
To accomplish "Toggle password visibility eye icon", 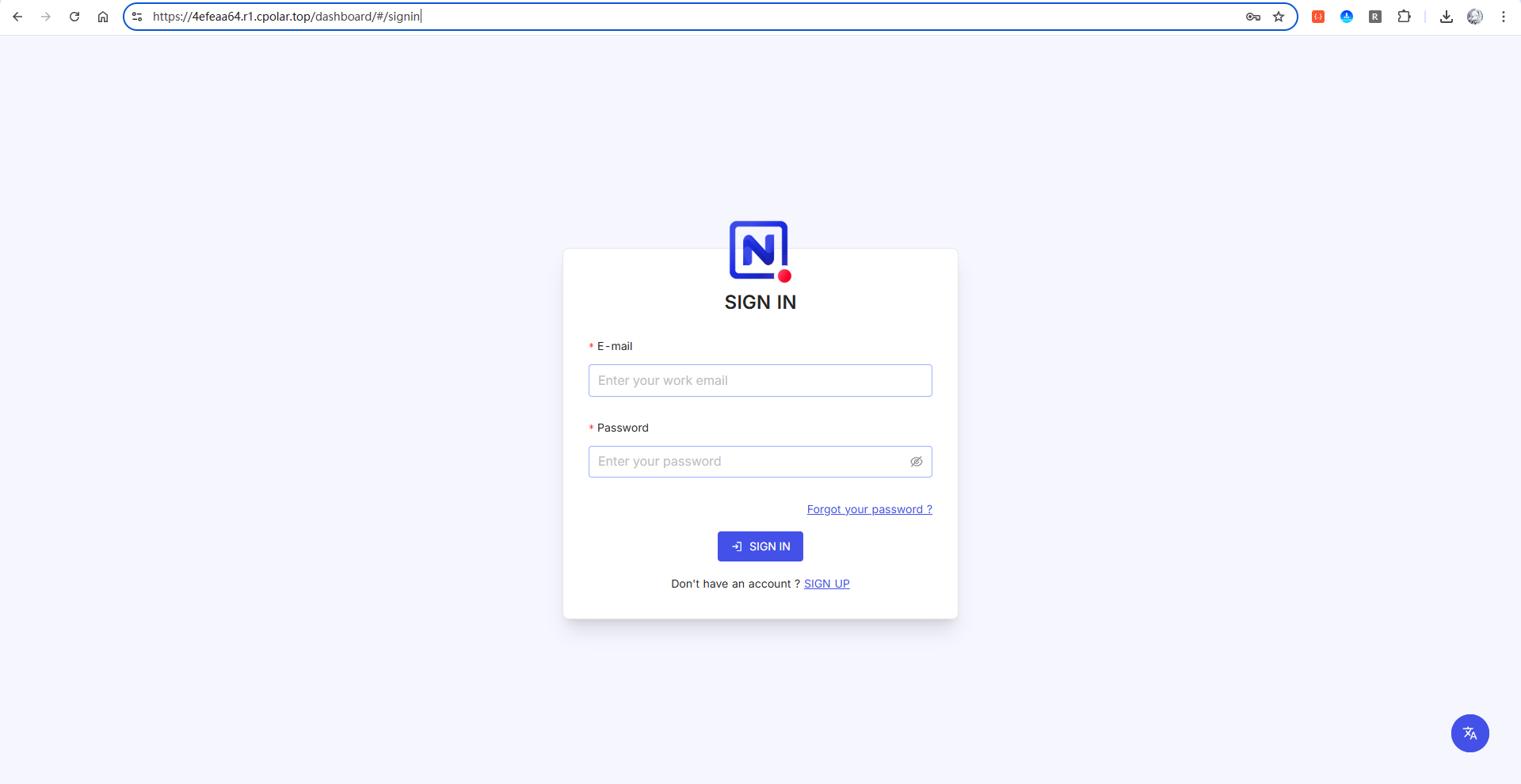I will [916, 462].
